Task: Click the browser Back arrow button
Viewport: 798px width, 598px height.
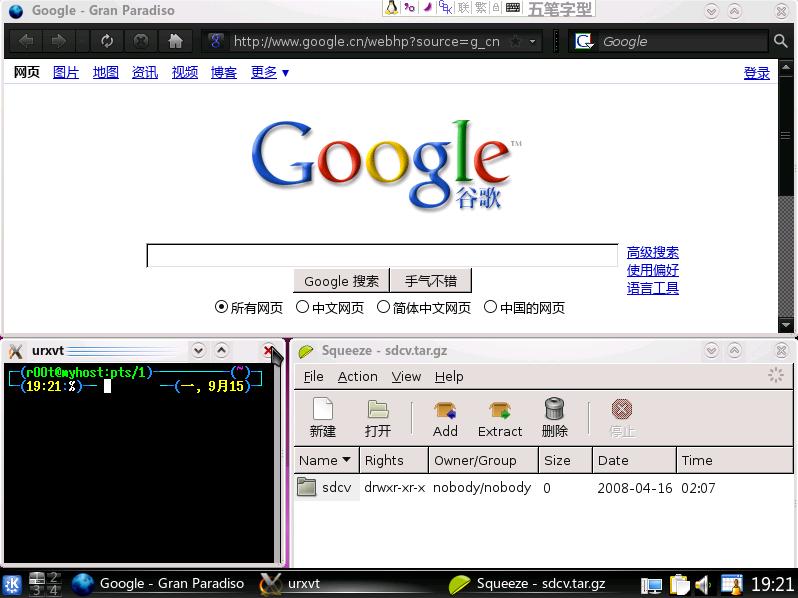Action: coord(26,41)
